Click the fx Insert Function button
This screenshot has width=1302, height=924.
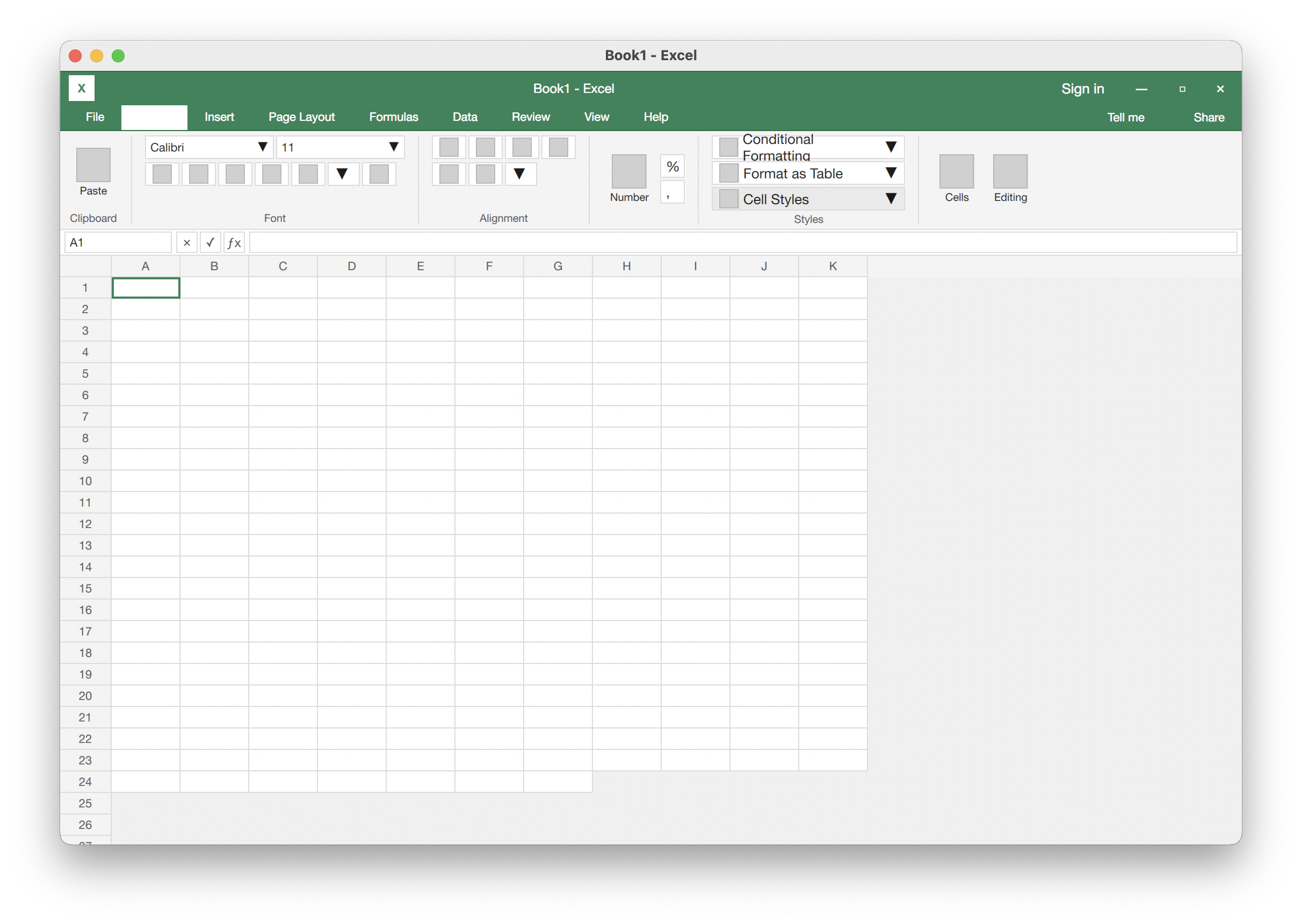[234, 243]
